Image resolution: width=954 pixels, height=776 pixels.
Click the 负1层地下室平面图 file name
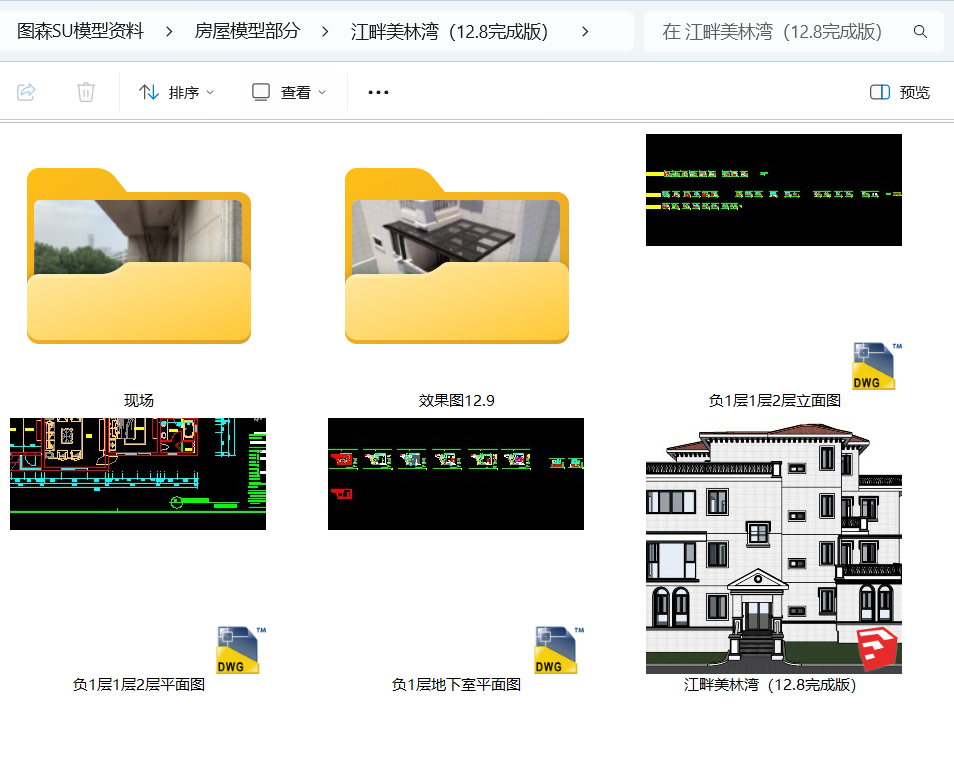coord(456,685)
